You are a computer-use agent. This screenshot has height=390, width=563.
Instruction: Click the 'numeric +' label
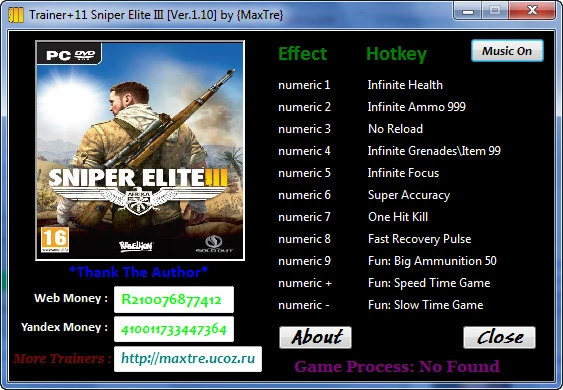[305, 283]
